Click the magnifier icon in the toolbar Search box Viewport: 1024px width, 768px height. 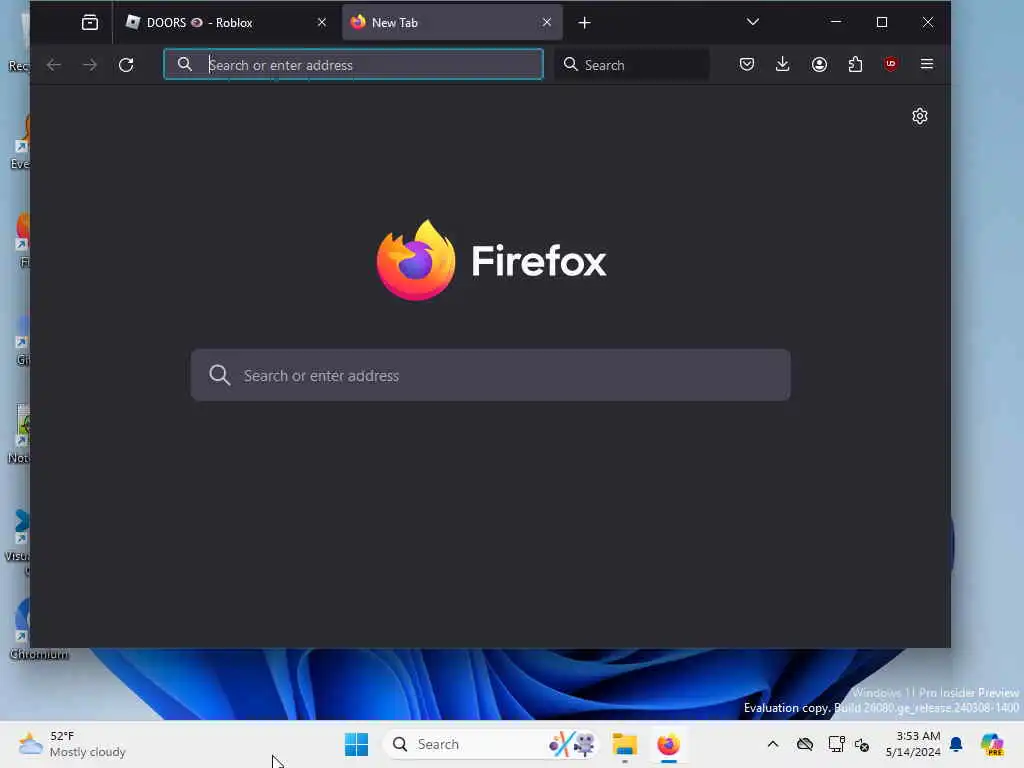(x=571, y=64)
